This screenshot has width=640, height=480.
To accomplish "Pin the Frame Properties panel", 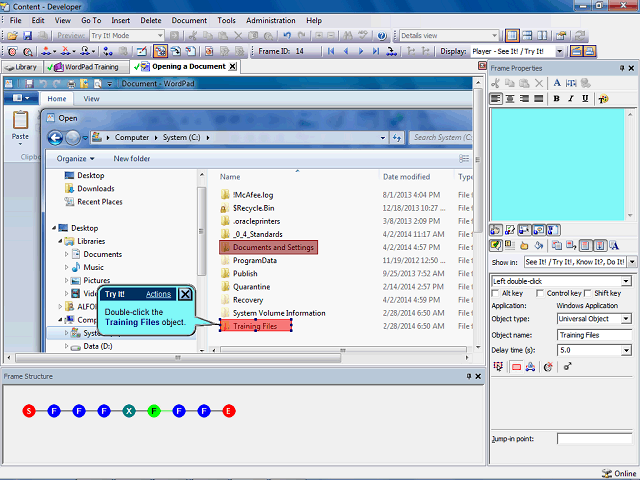I will (622, 68).
